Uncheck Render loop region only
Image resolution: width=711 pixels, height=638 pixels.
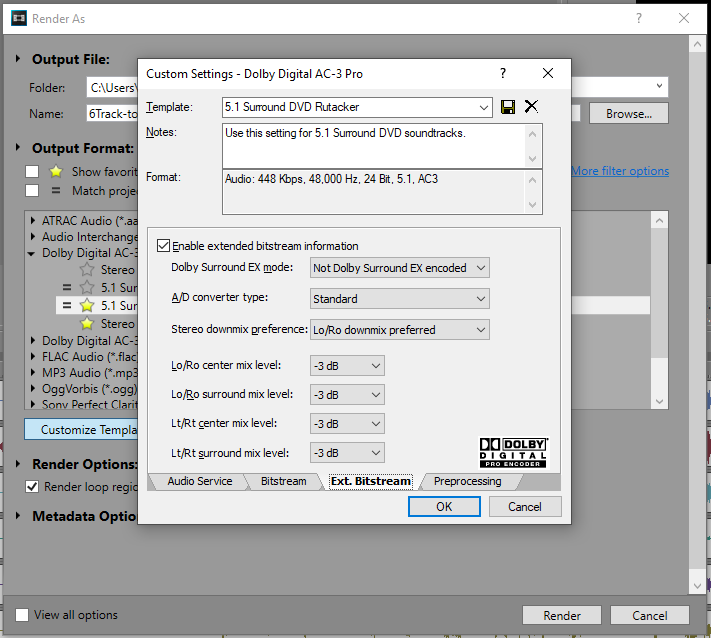pos(32,487)
